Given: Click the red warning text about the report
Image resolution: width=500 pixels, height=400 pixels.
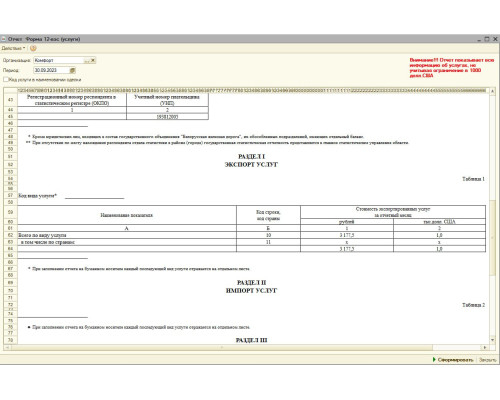Looking at the screenshot, I should 451,68.
